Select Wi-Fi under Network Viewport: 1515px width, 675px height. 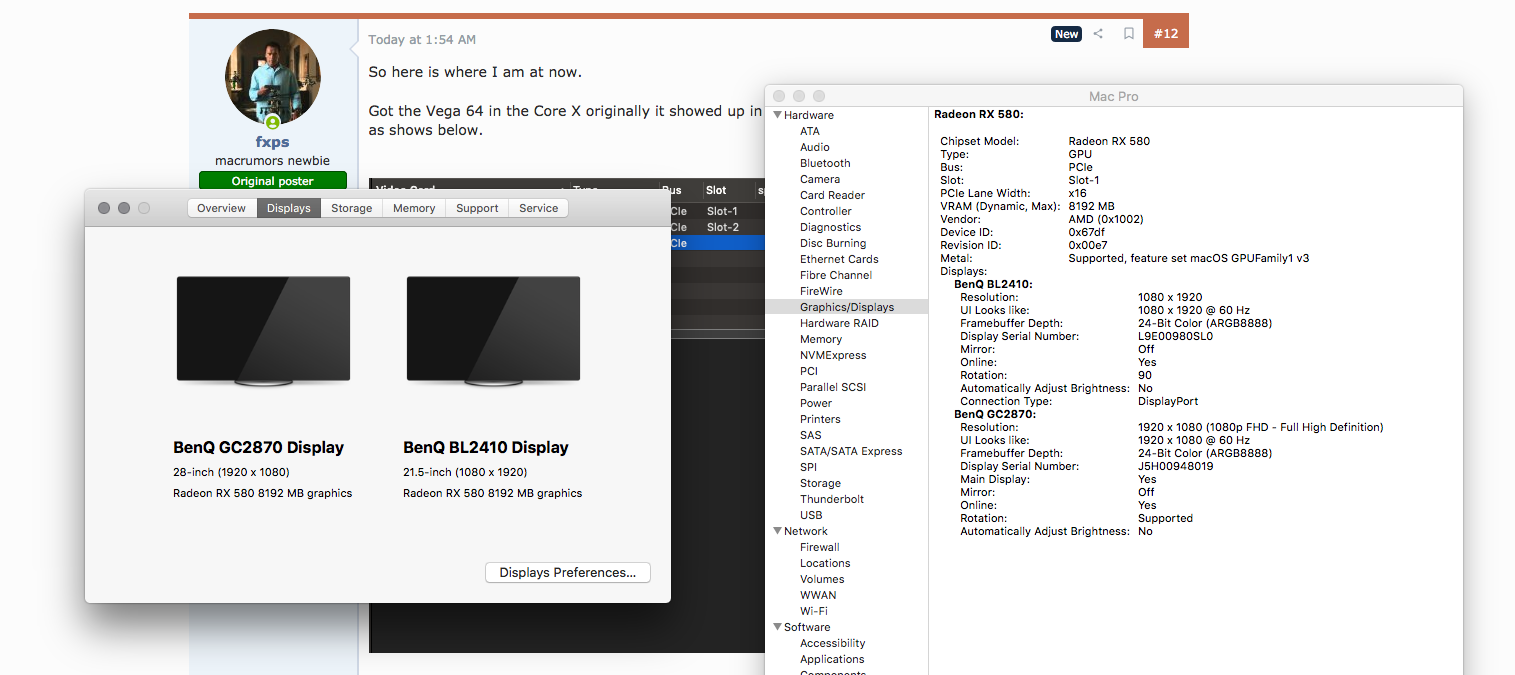813,611
